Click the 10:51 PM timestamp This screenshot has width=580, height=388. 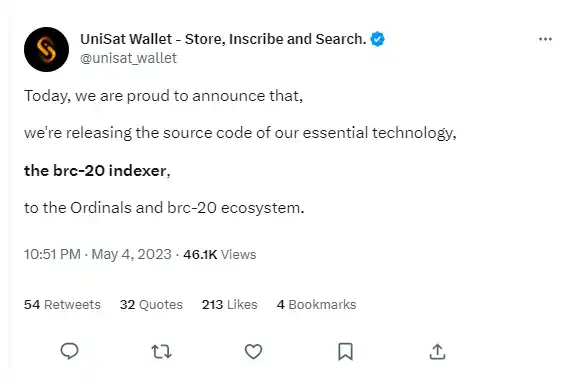(52, 254)
